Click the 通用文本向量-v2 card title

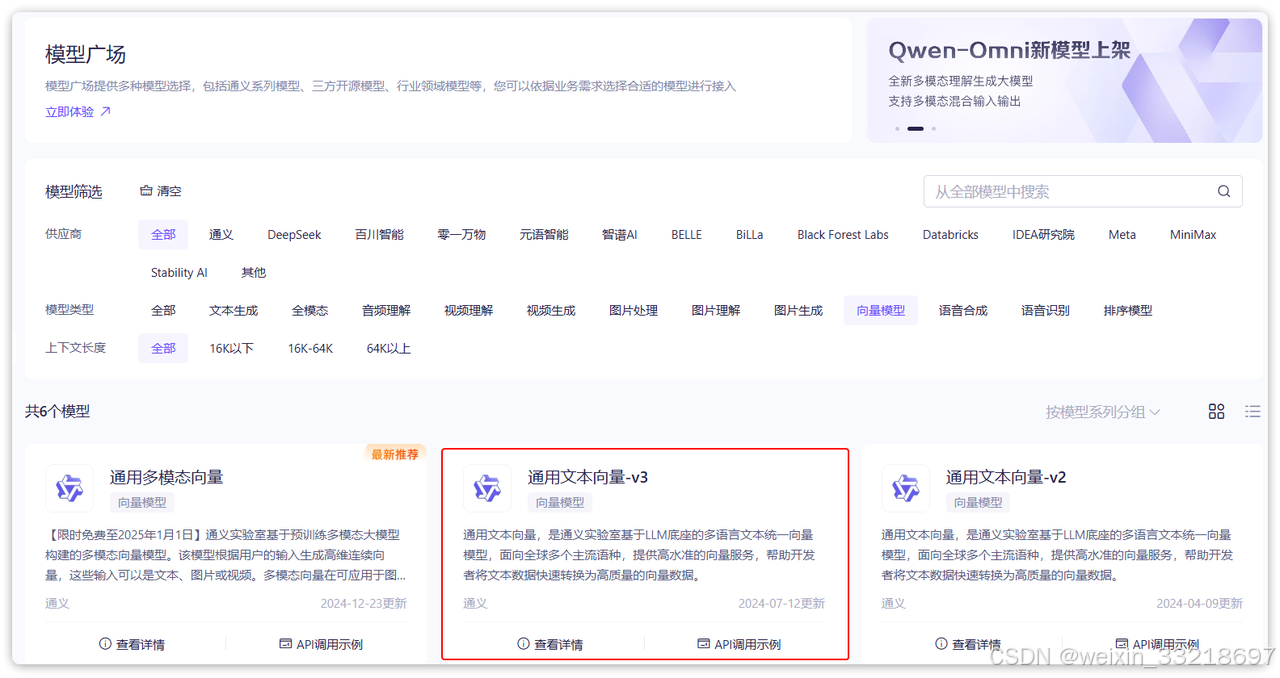tap(1006, 477)
